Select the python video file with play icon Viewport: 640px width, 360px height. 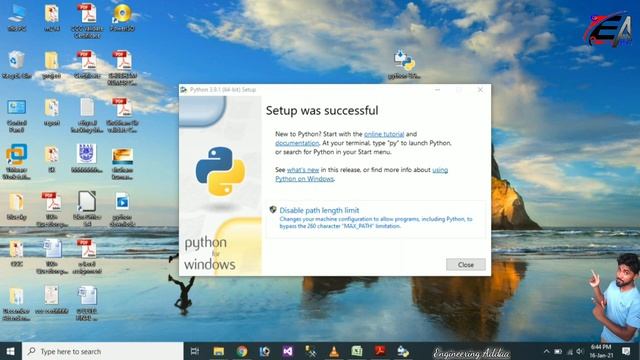[x=122, y=209]
